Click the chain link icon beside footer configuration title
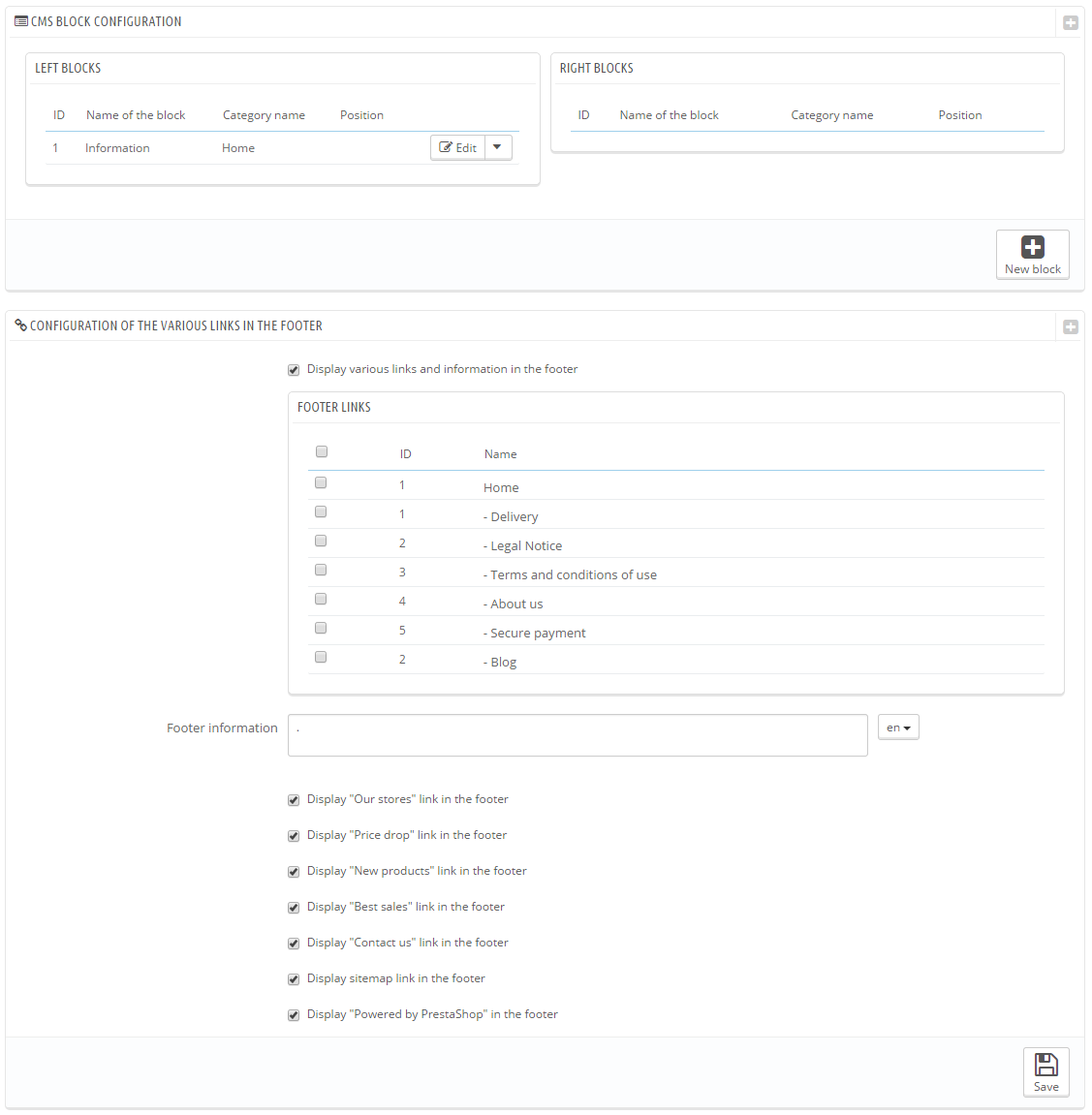Image resolution: width=1092 pixels, height=1115 pixels. click(x=20, y=325)
